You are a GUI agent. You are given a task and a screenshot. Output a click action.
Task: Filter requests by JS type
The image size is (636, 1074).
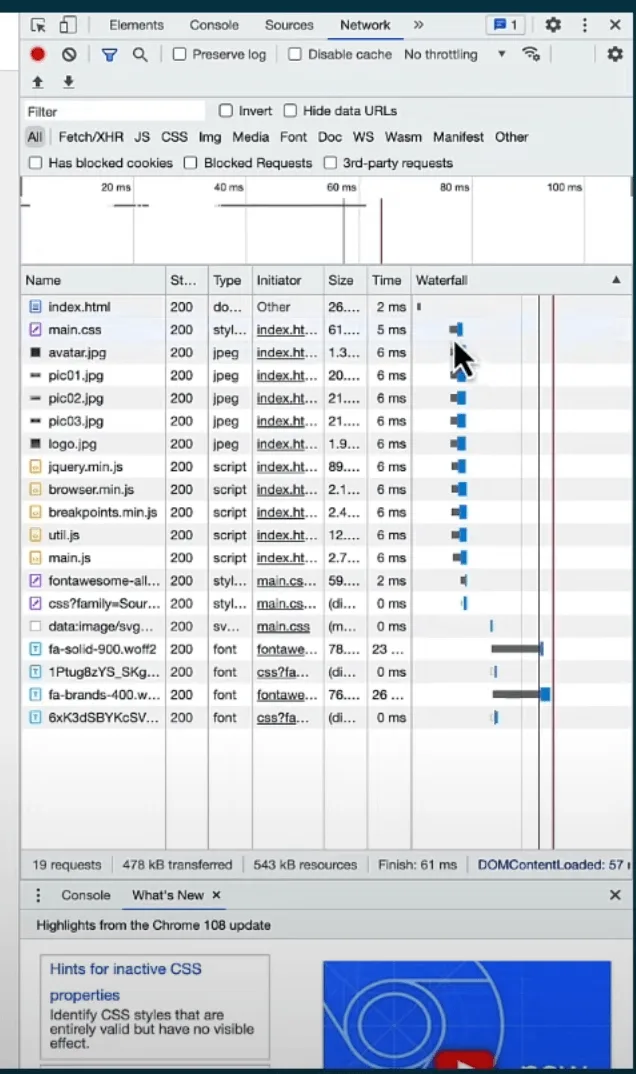(x=142, y=137)
